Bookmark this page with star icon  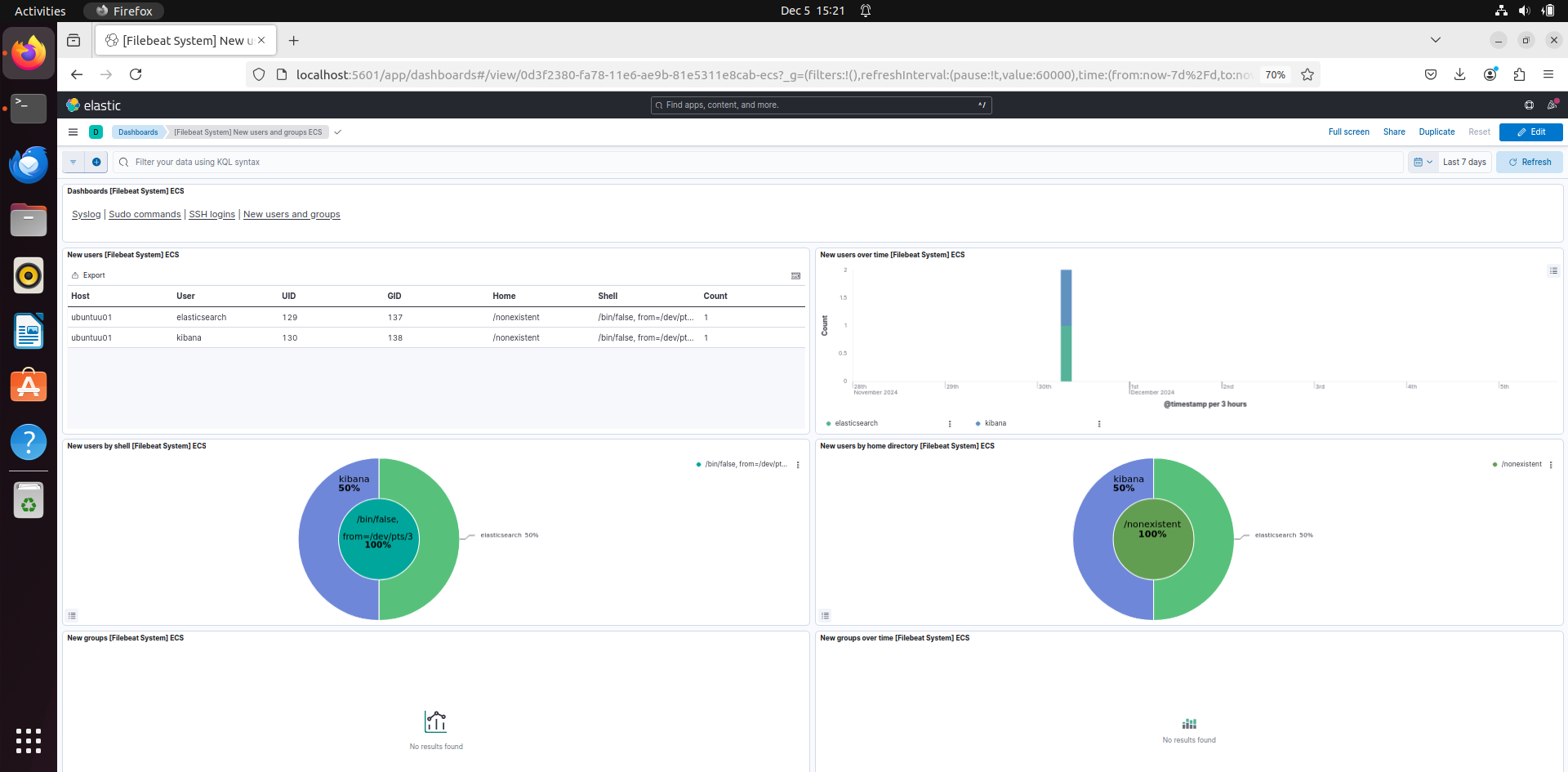[1307, 74]
